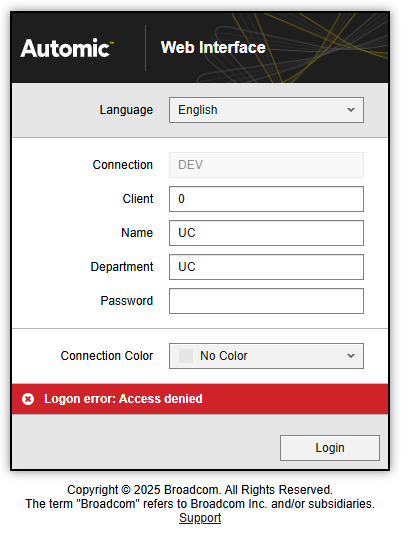The width and height of the screenshot is (408, 549).
Task: Select the Department input field
Action: [266, 267]
